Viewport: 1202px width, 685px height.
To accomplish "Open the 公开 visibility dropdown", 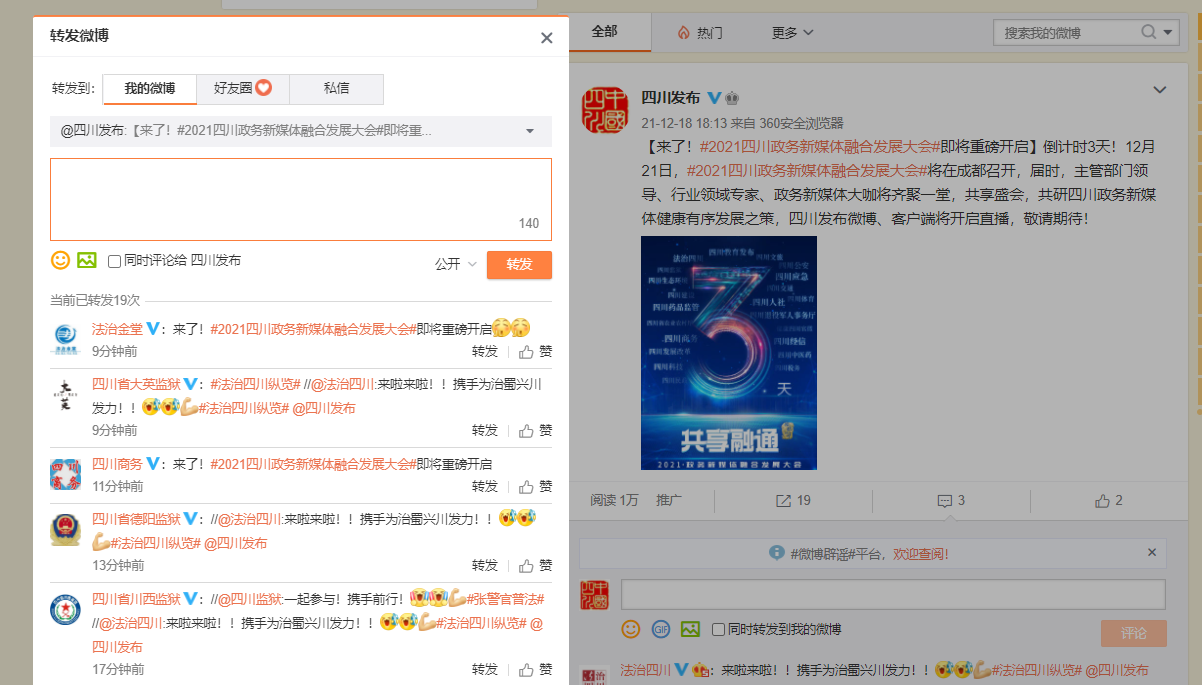I will [456, 264].
